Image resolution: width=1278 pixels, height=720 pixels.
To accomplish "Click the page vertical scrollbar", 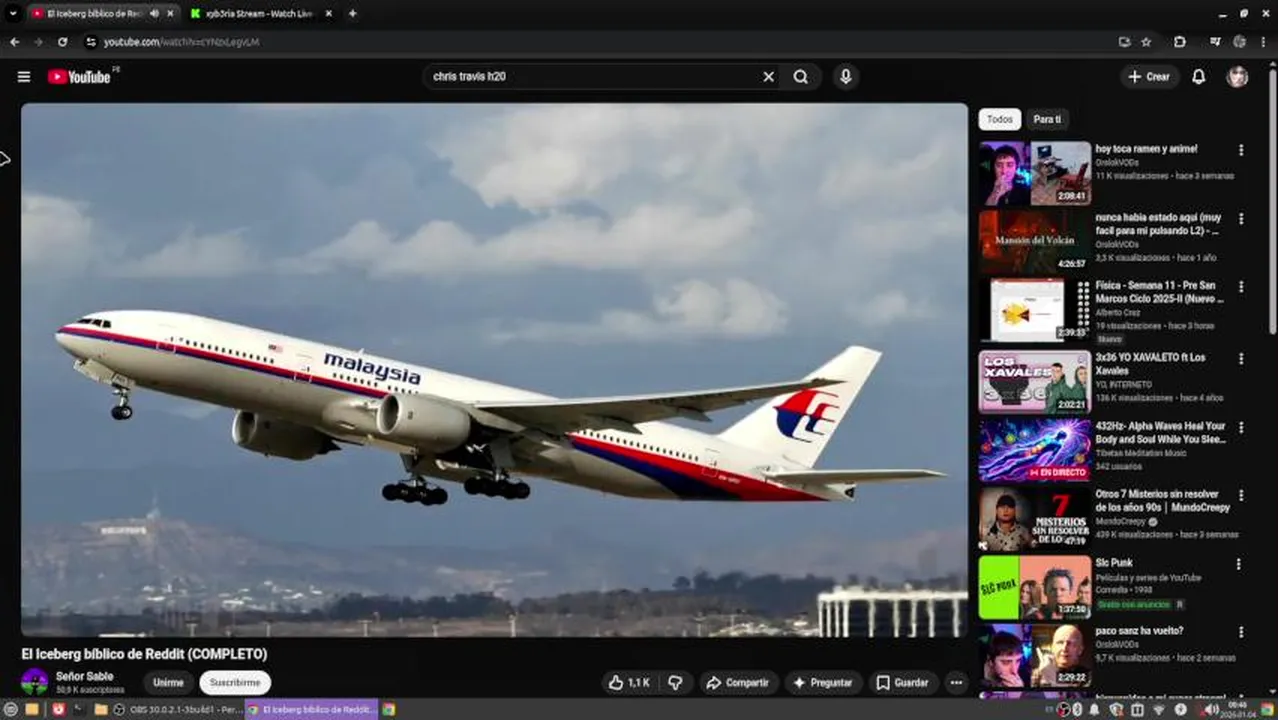I will [x=1272, y=200].
